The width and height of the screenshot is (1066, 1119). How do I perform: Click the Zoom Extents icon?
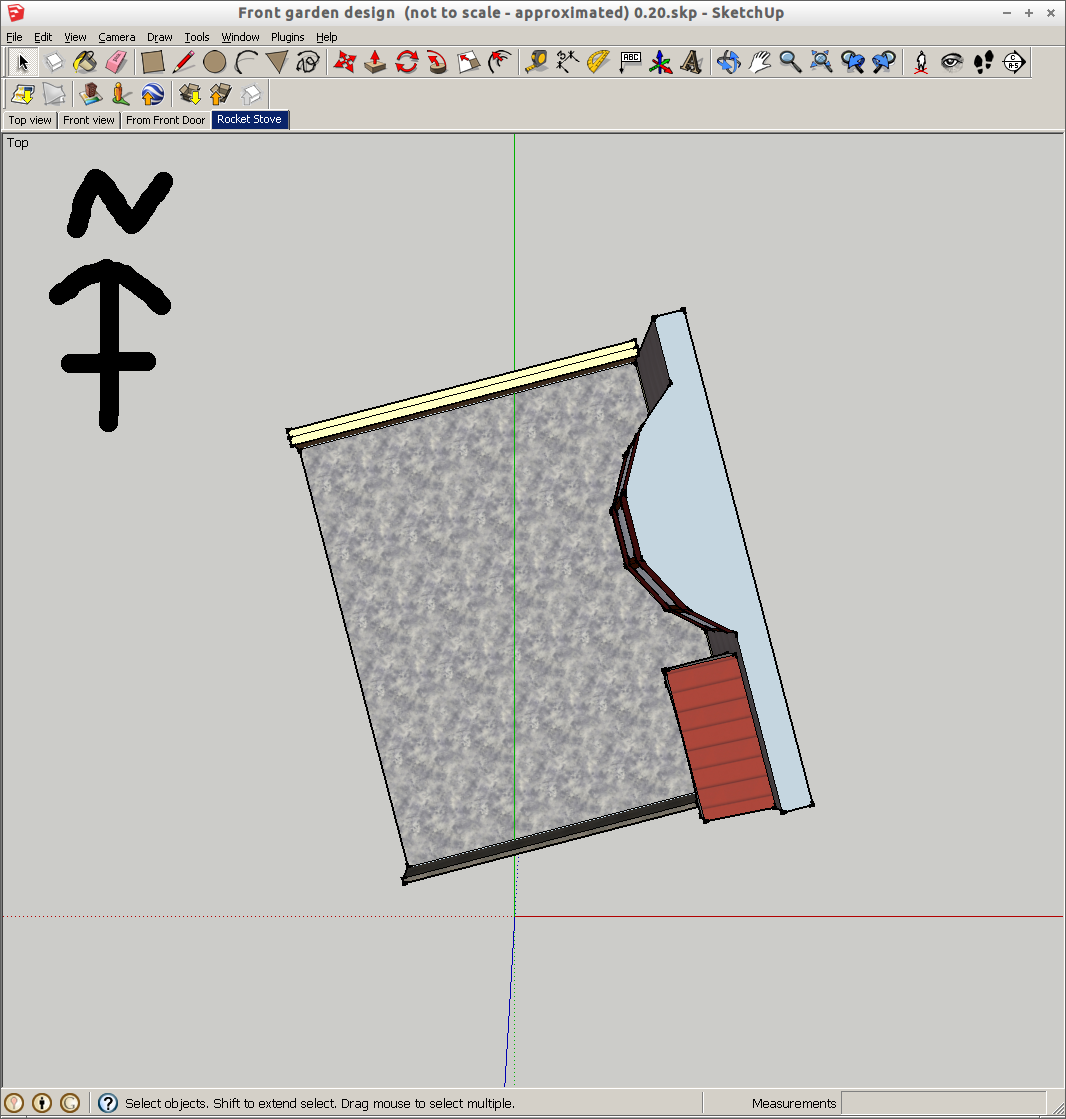tap(822, 62)
